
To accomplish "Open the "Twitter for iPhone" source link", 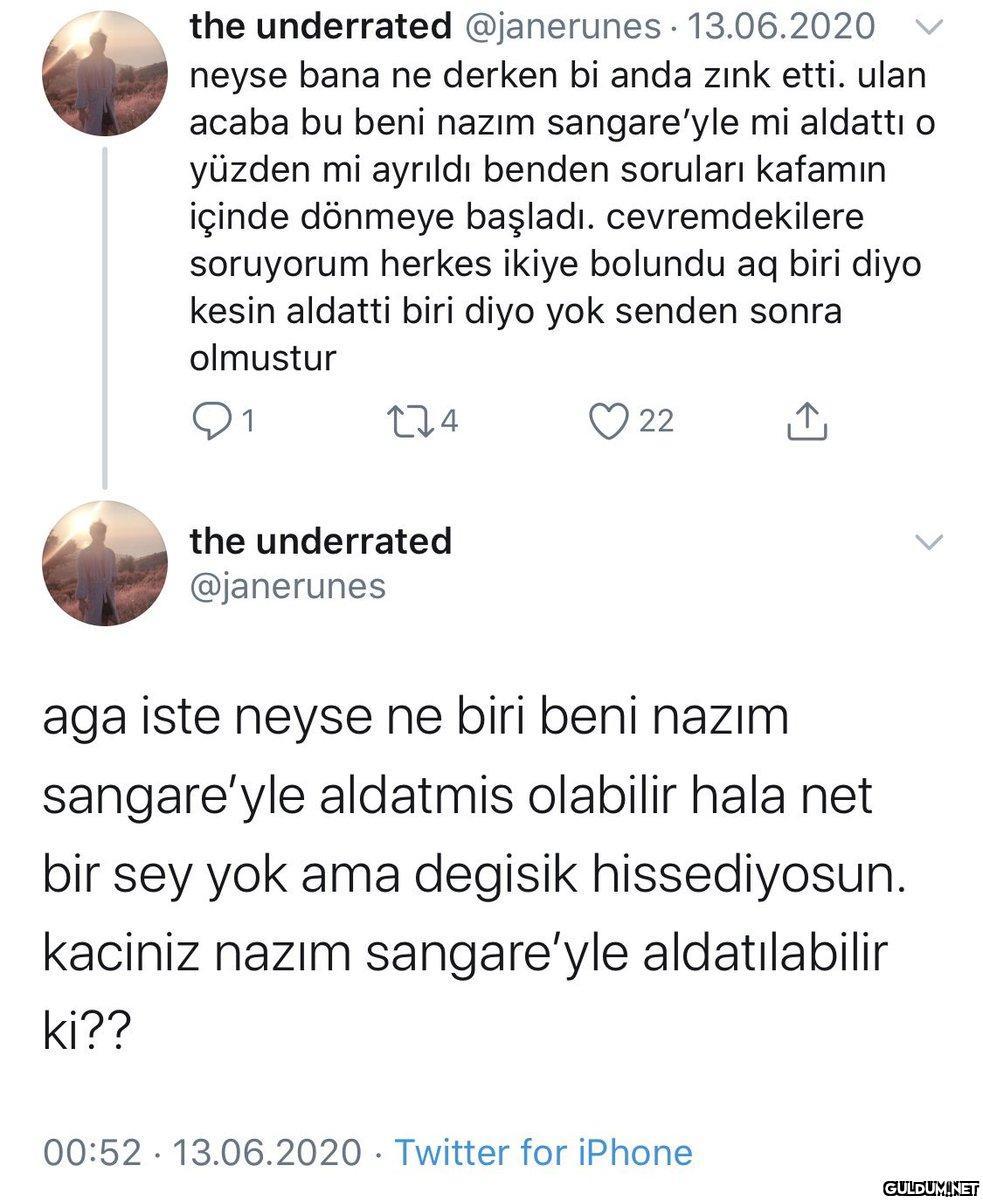I will [543, 1153].
